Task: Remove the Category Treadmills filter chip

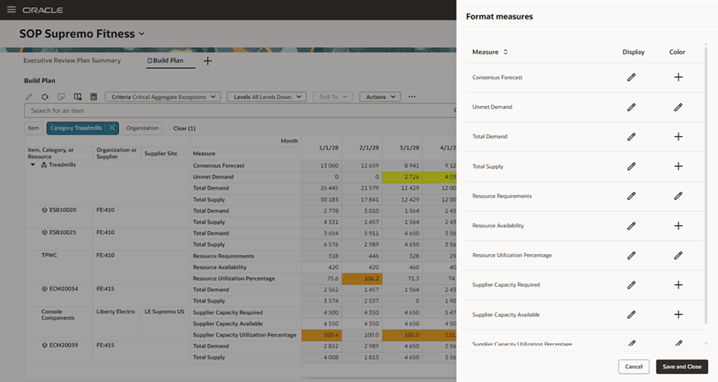Action: click(112, 128)
